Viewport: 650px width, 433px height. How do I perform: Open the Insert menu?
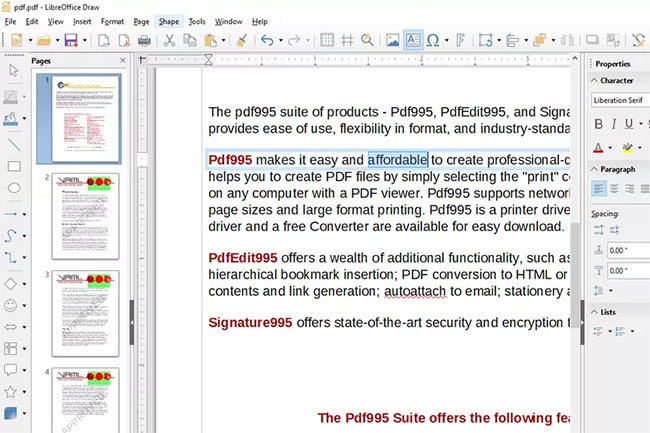click(x=82, y=22)
